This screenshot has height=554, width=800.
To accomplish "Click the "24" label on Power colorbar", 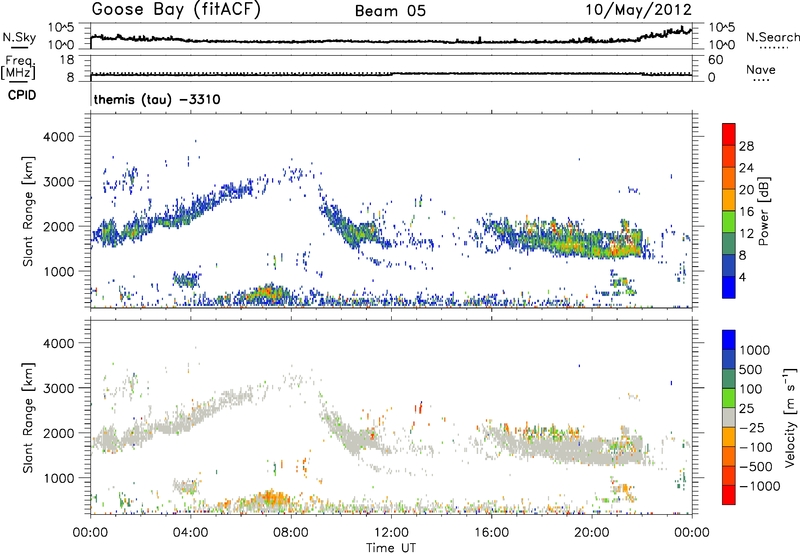I will (746, 168).
